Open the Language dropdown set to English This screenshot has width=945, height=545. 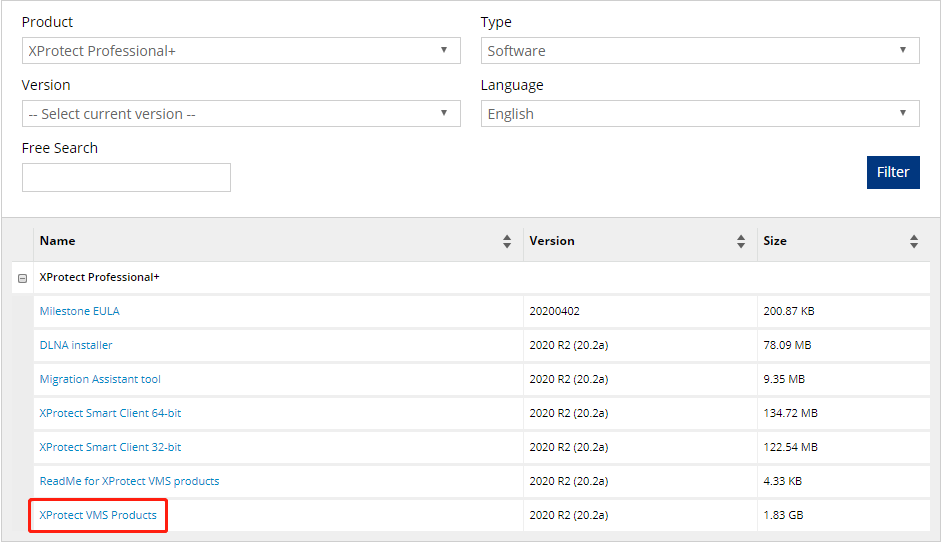(700, 113)
